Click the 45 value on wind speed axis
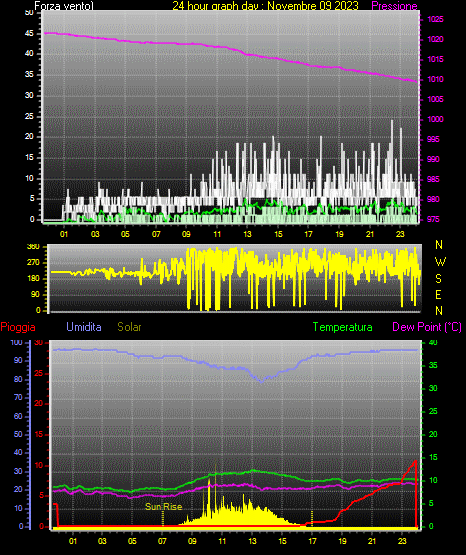 tap(29, 33)
